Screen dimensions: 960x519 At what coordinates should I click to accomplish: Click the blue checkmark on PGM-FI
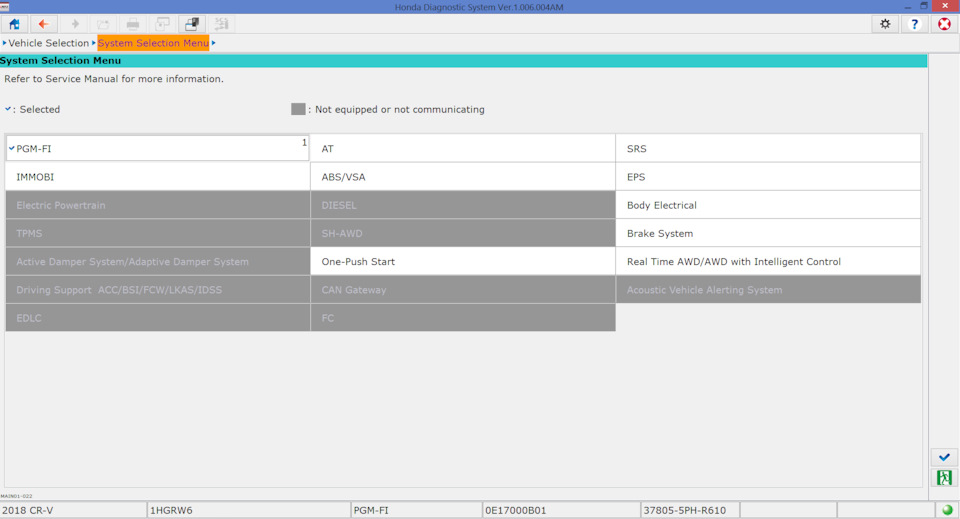coord(11,148)
